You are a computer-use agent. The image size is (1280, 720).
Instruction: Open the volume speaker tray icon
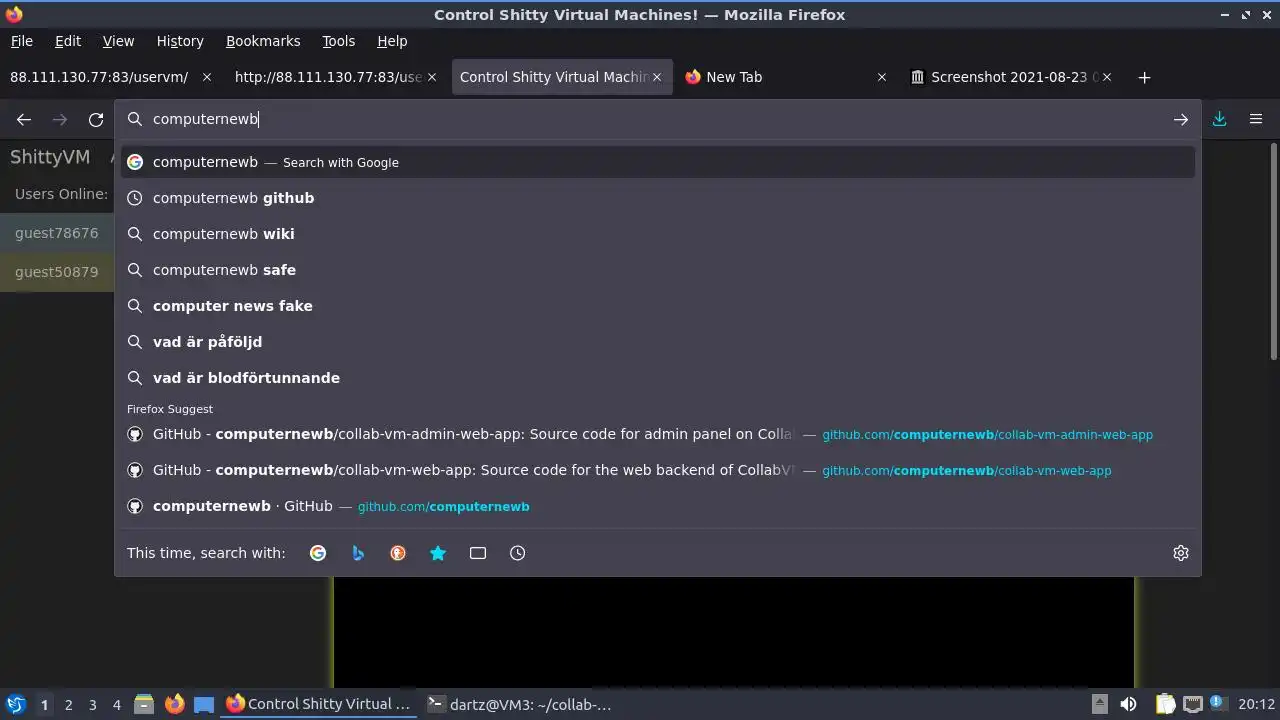(1128, 704)
